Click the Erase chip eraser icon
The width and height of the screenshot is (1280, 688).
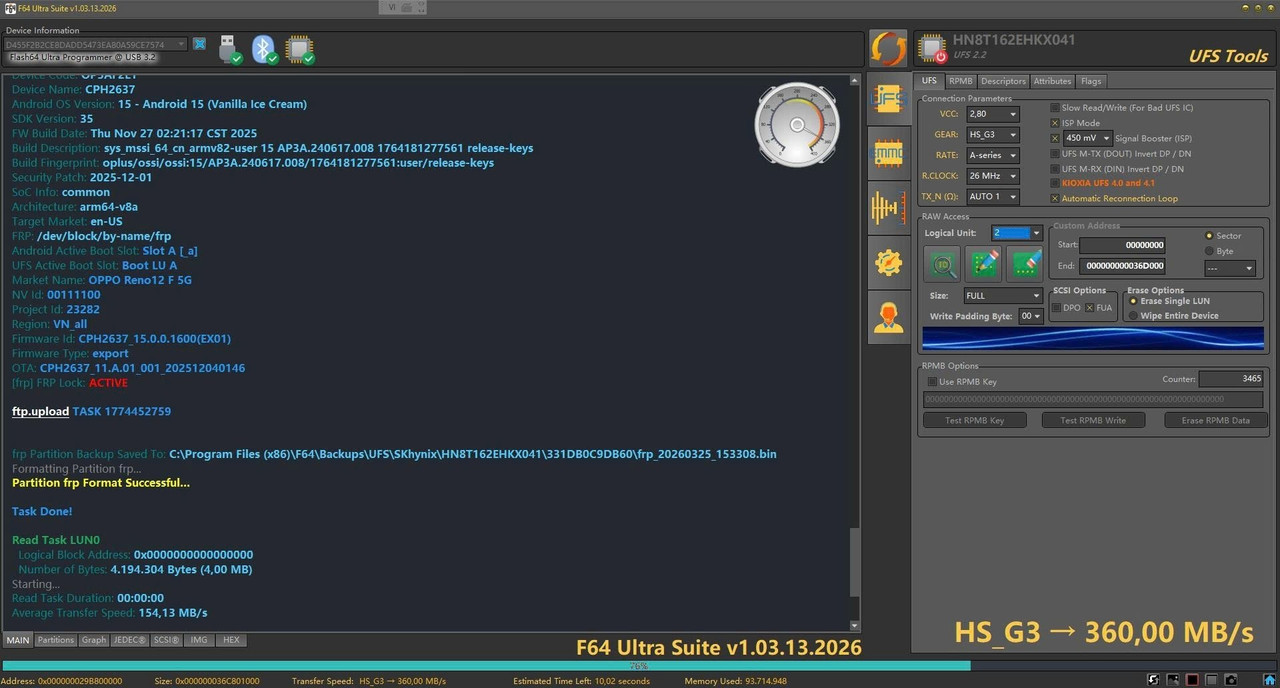click(x=1025, y=264)
